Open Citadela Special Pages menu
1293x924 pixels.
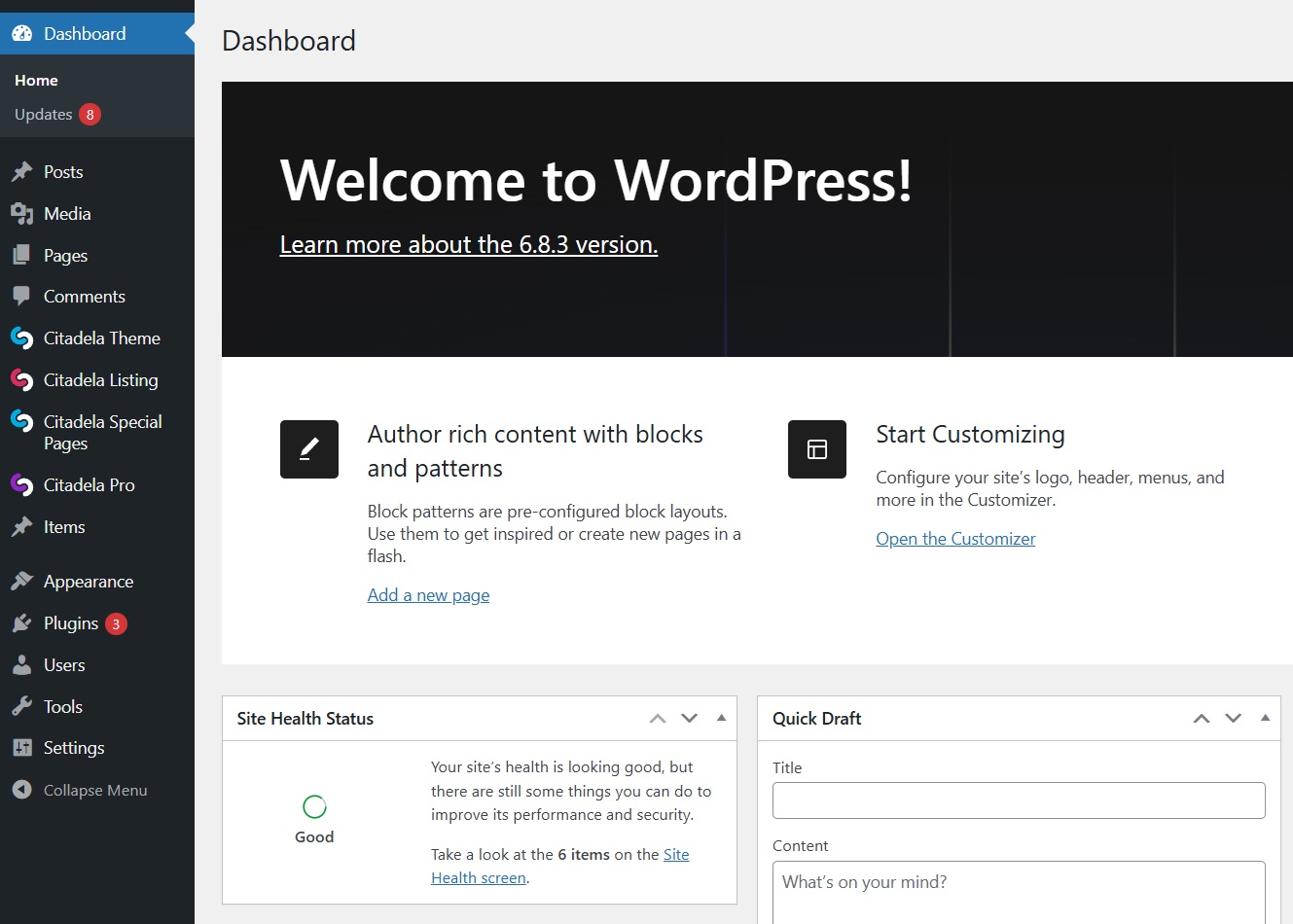(102, 433)
